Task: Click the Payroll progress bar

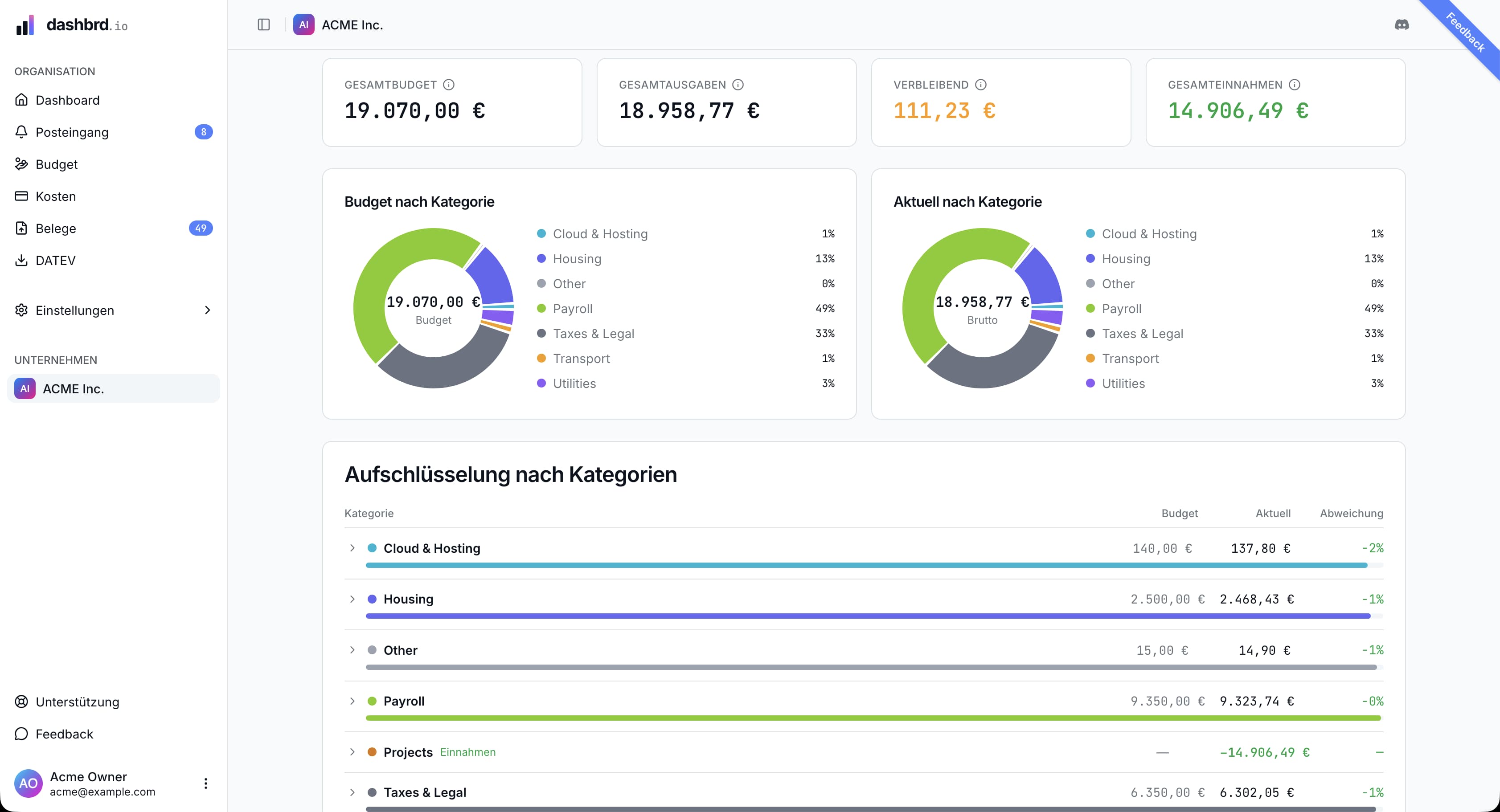Action: pyautogui.click(x=874, y=718)
